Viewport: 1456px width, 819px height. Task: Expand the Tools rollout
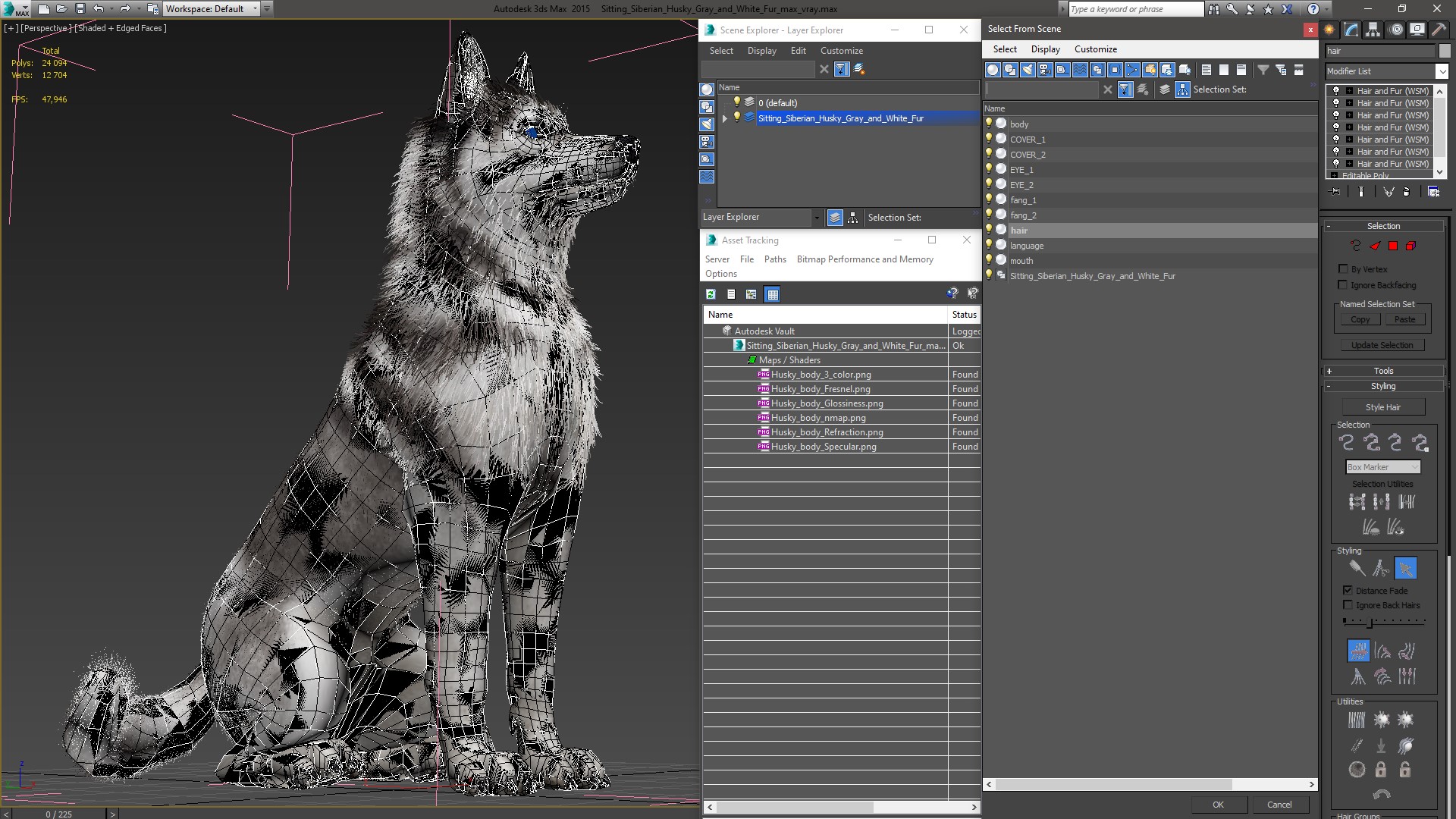coord(1383,371)
